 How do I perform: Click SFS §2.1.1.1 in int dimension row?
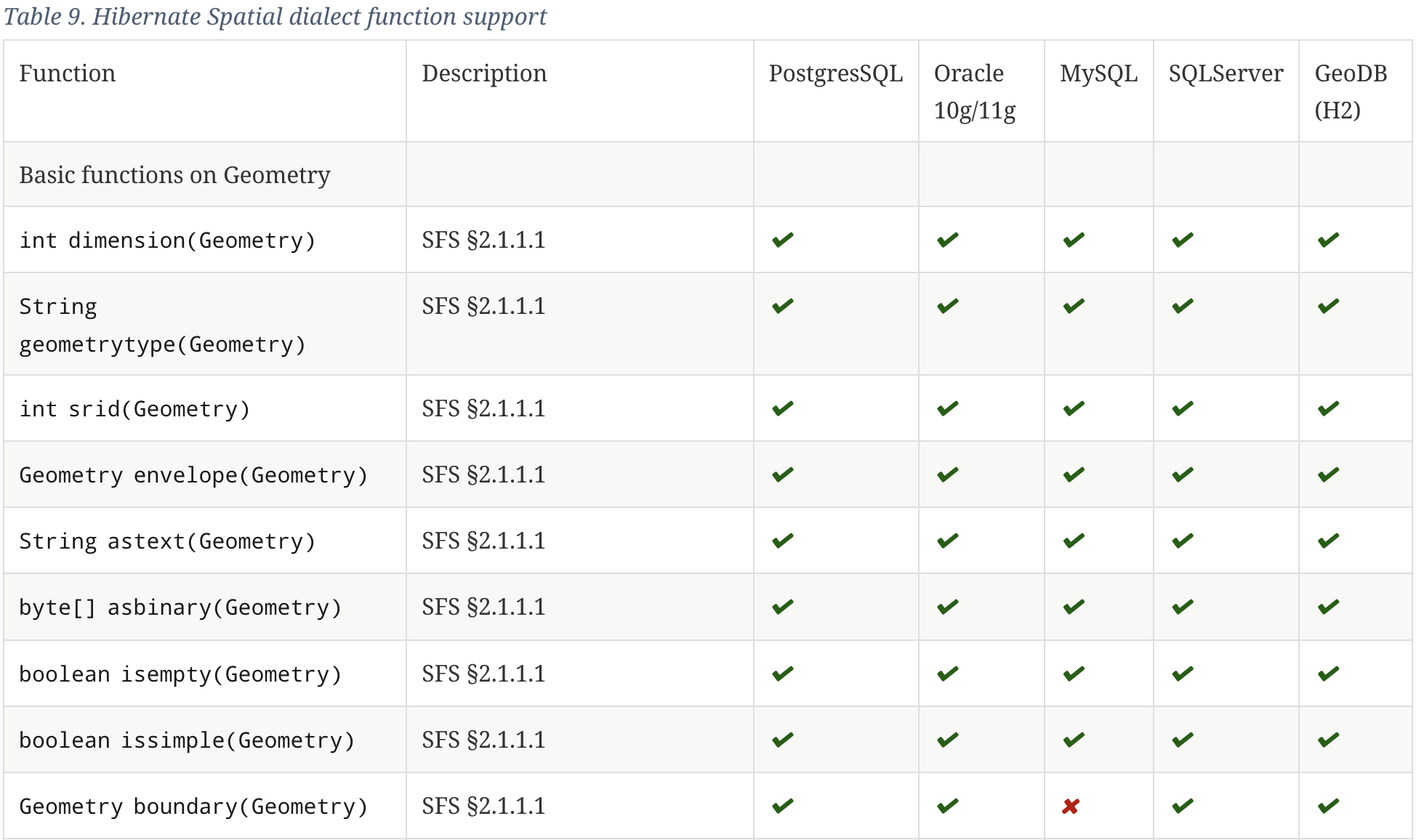pos(483,240)
